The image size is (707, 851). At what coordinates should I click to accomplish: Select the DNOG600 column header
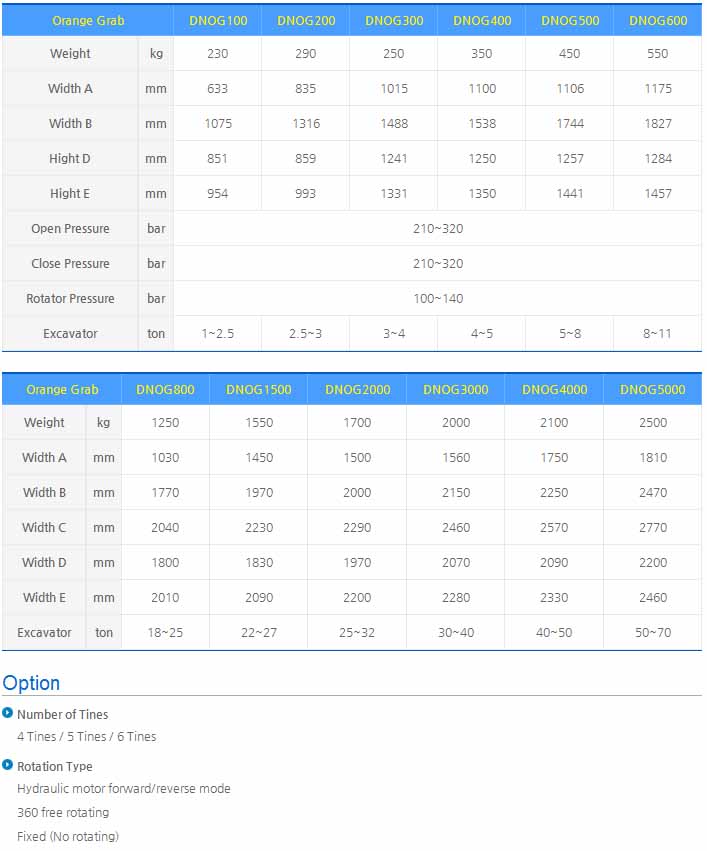(x=658, y=21)
